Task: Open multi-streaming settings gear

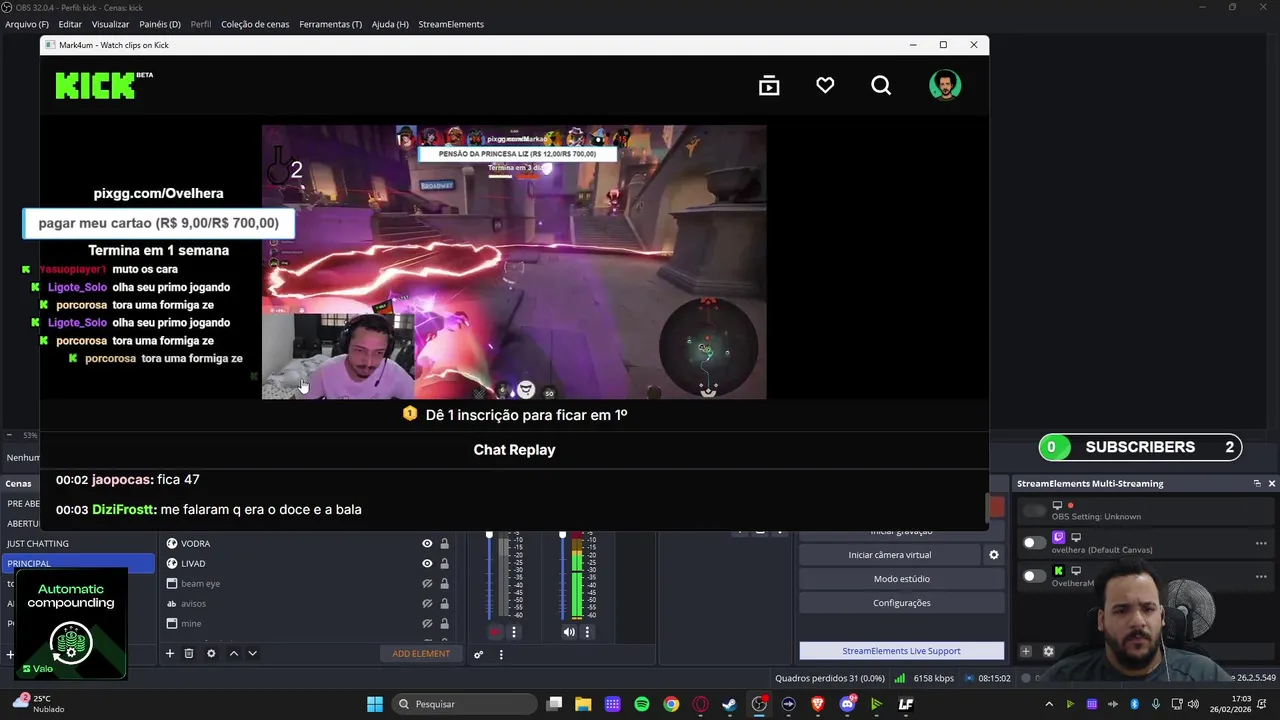Action: [x=1048, y=651]
